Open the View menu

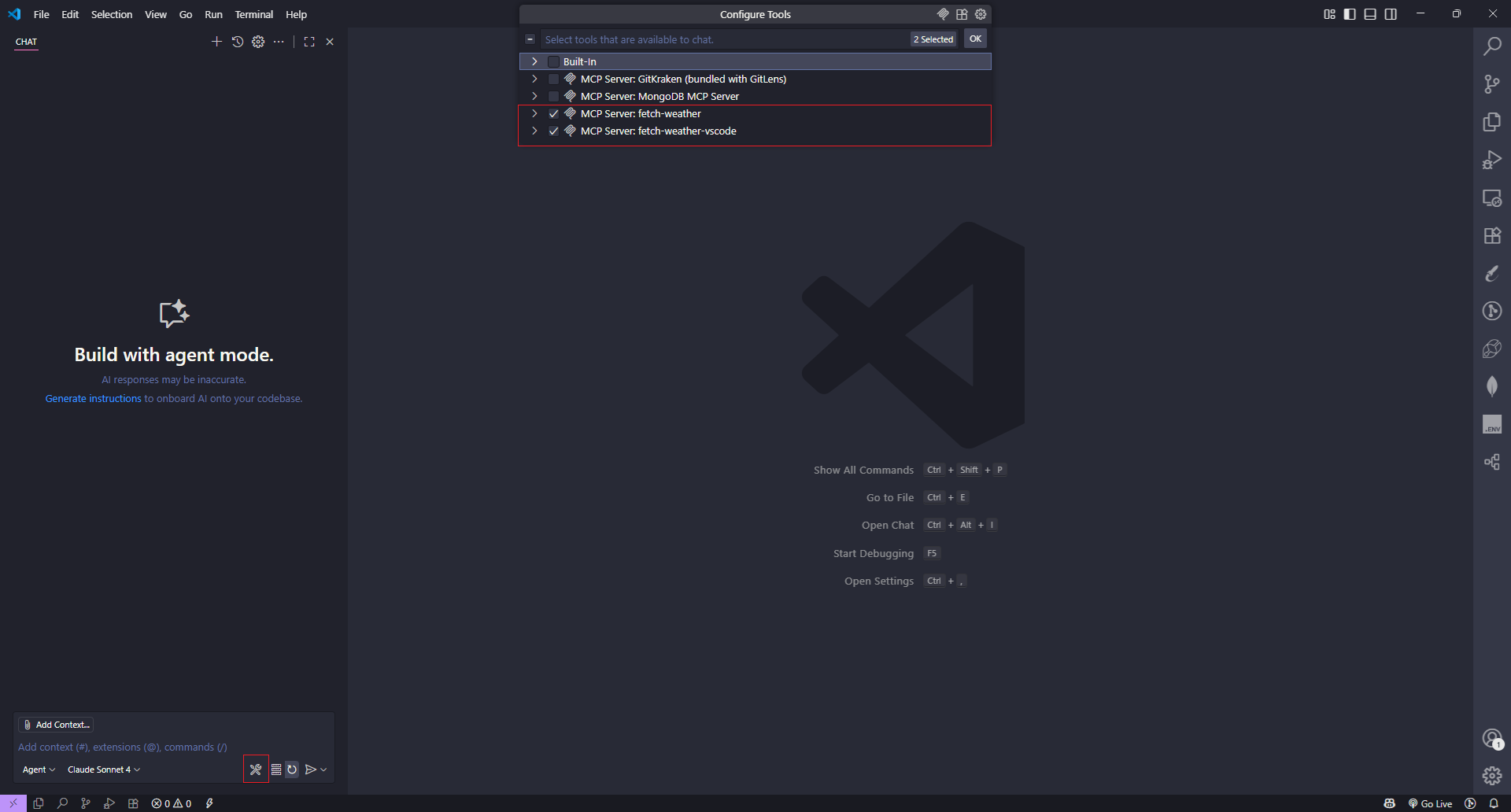click(156, 14)
